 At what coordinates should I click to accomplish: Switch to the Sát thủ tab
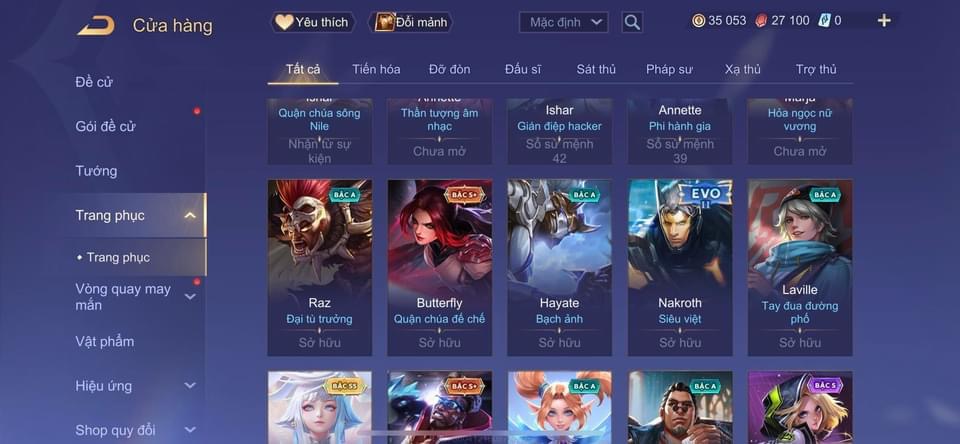click(596, 69)
